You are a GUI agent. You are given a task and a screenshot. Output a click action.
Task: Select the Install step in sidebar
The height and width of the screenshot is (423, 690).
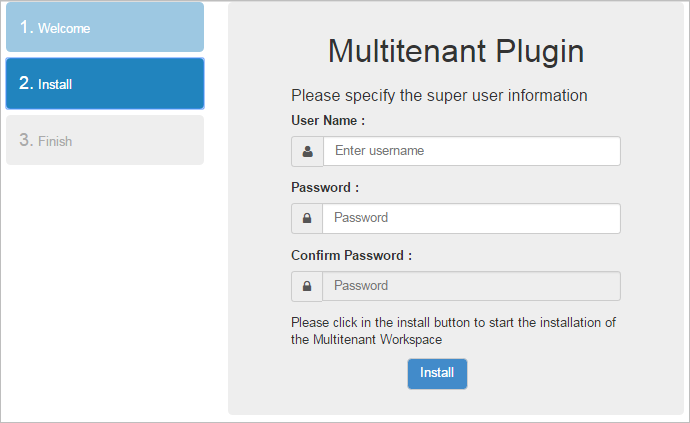[104, 84]
